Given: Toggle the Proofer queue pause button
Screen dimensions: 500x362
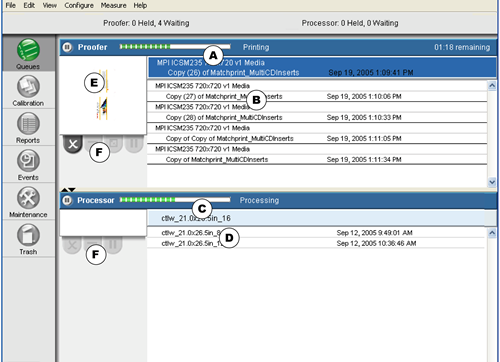Looking at the screenshot, I should pos(67,47).
